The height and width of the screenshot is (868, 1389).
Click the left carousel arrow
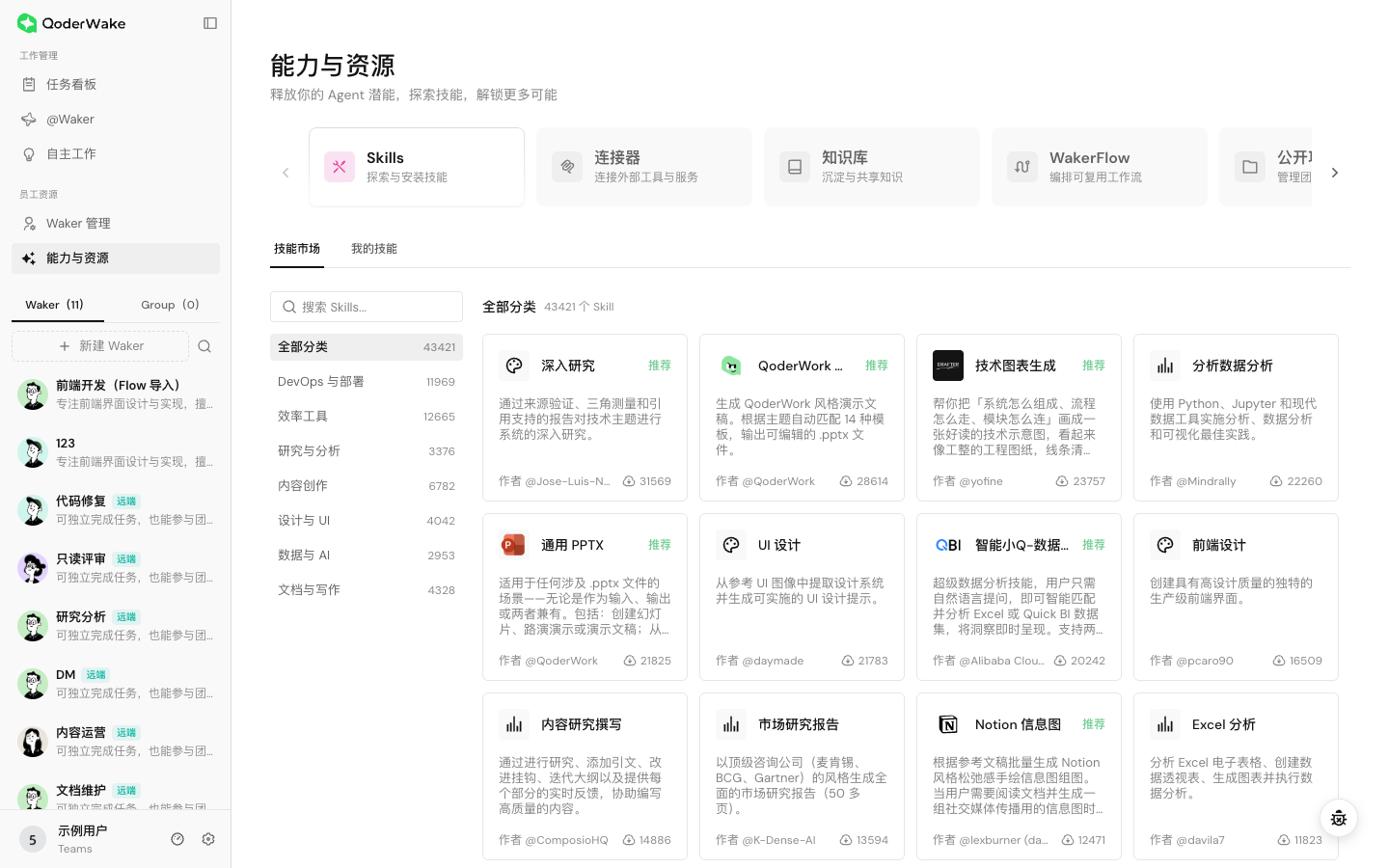(x=286, y=173)
